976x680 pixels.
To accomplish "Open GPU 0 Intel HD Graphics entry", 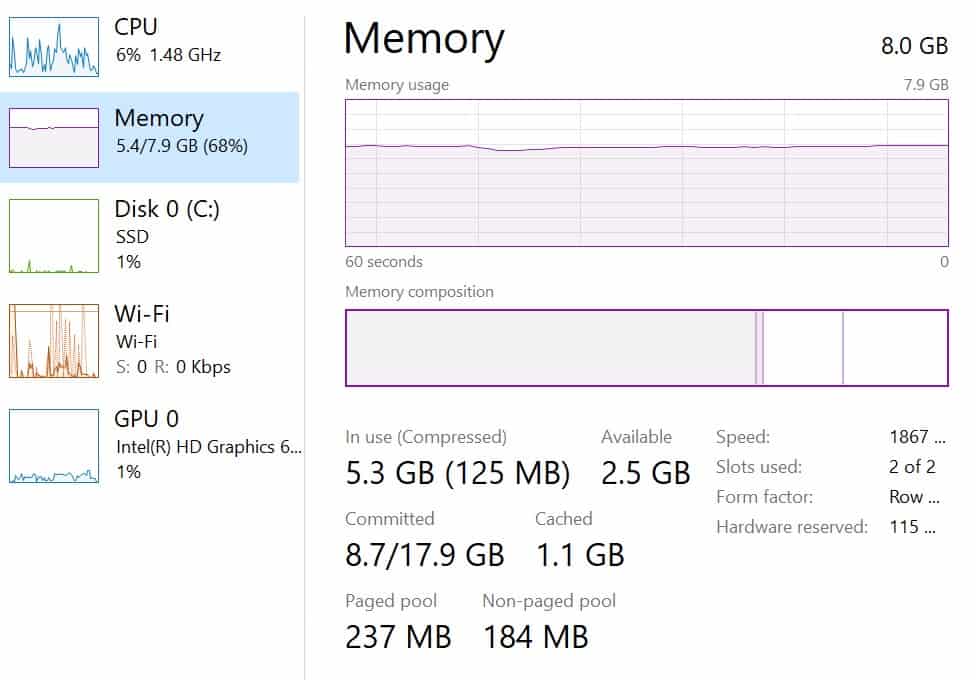I will (149, 445).
